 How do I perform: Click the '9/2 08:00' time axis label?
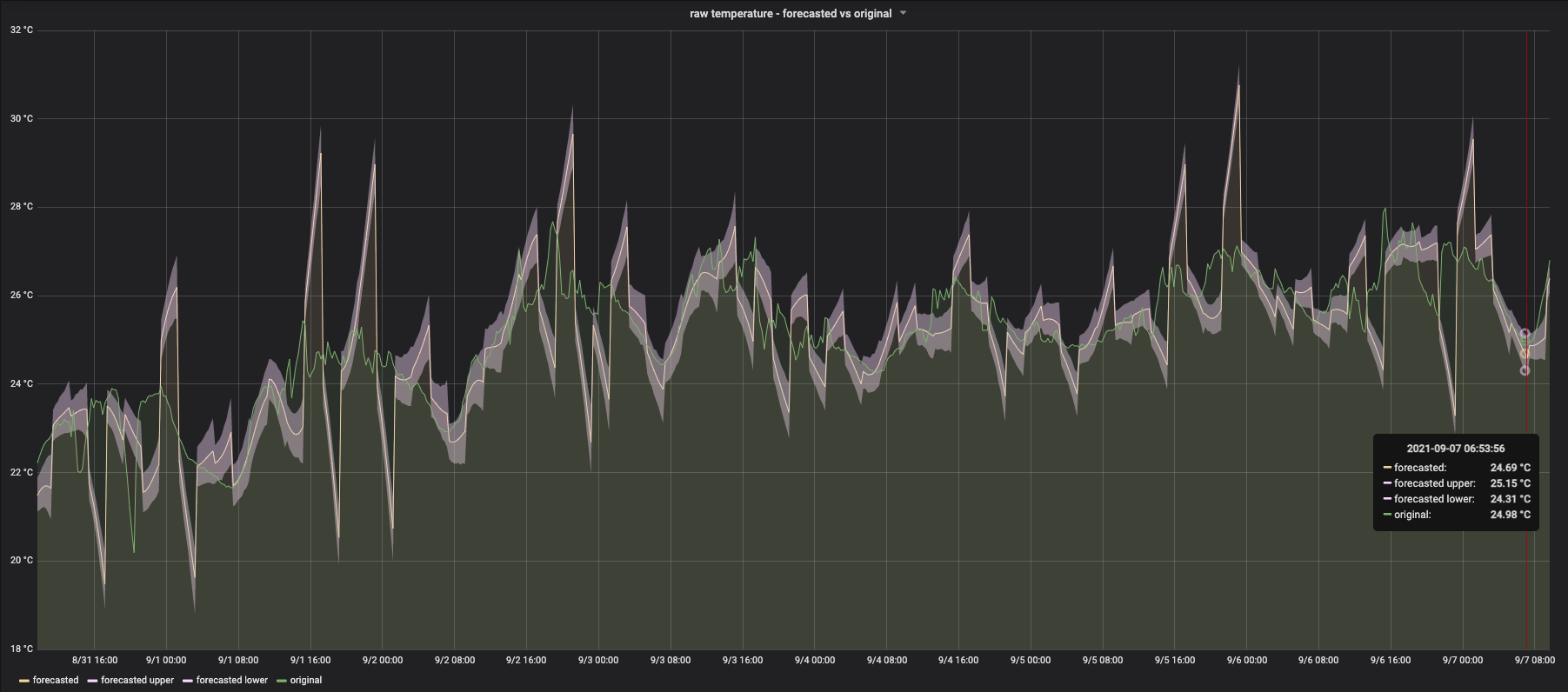tap(455, 661)
